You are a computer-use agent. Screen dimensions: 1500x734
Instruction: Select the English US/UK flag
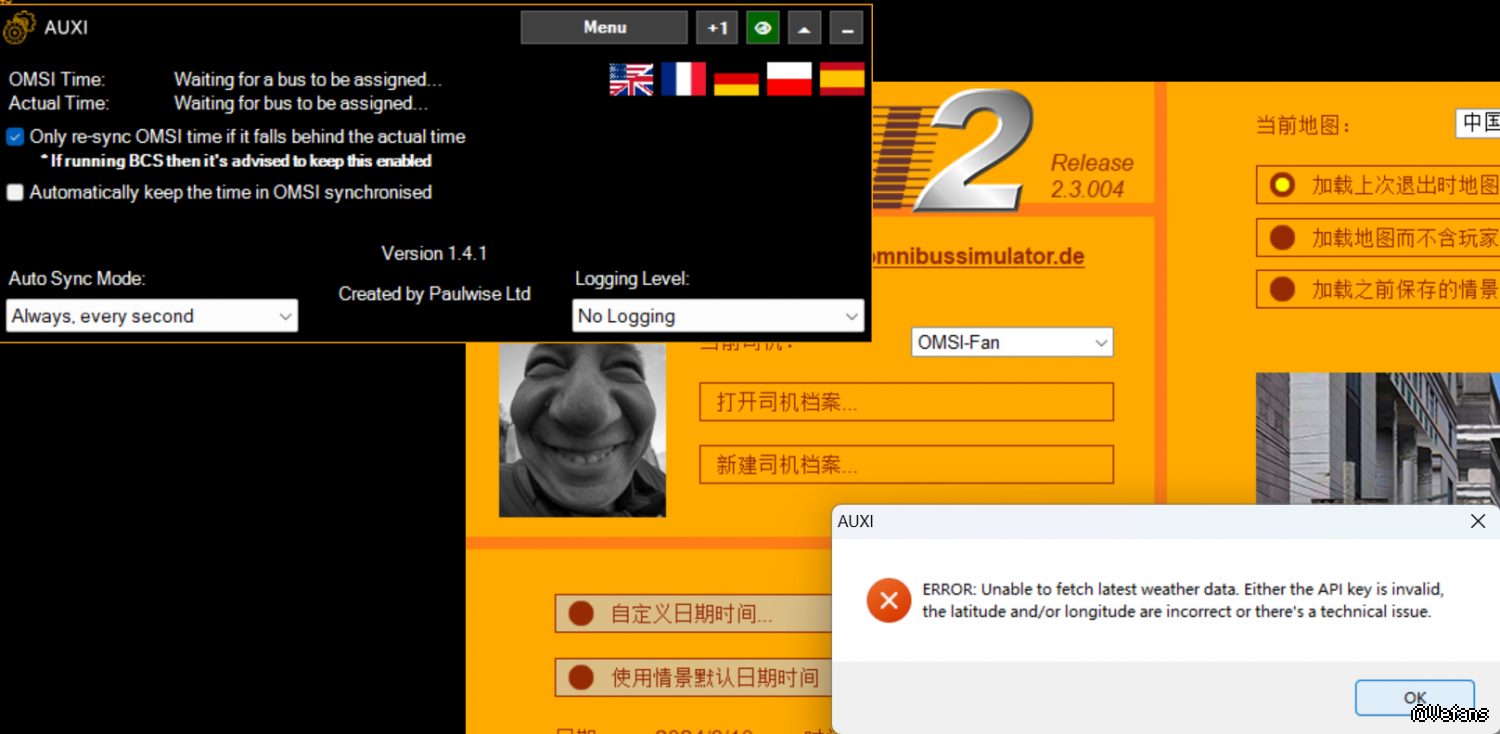coord(631,79)
